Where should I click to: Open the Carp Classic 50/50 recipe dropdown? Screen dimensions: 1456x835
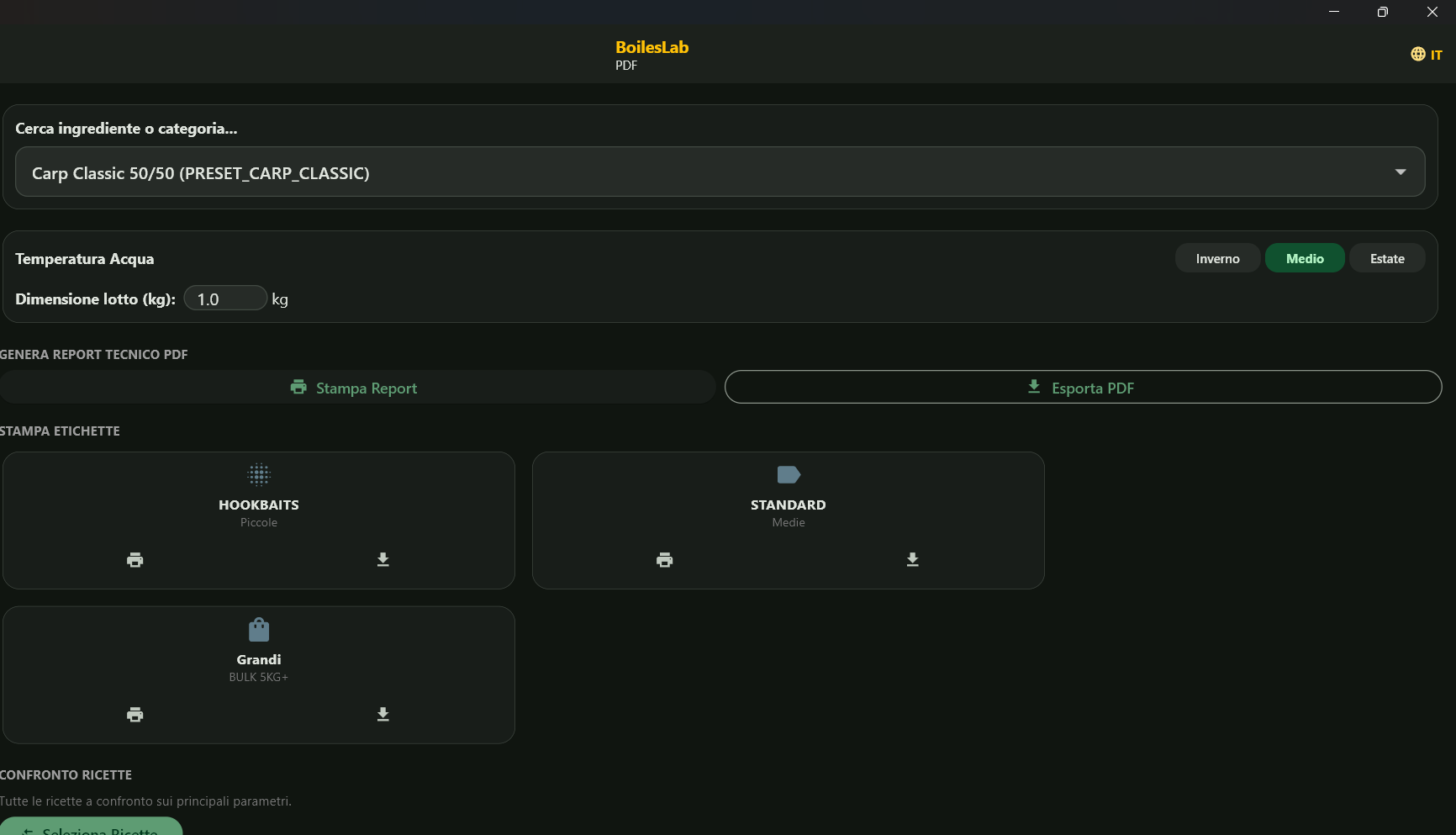tap(720, 172)
